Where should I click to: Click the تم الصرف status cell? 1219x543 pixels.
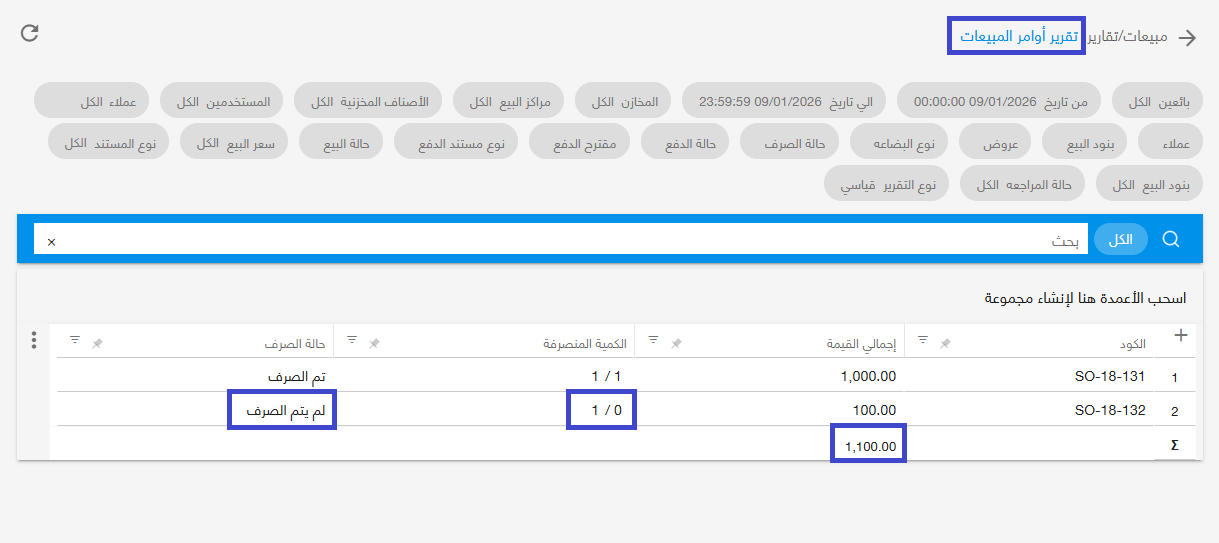point(297,376)
